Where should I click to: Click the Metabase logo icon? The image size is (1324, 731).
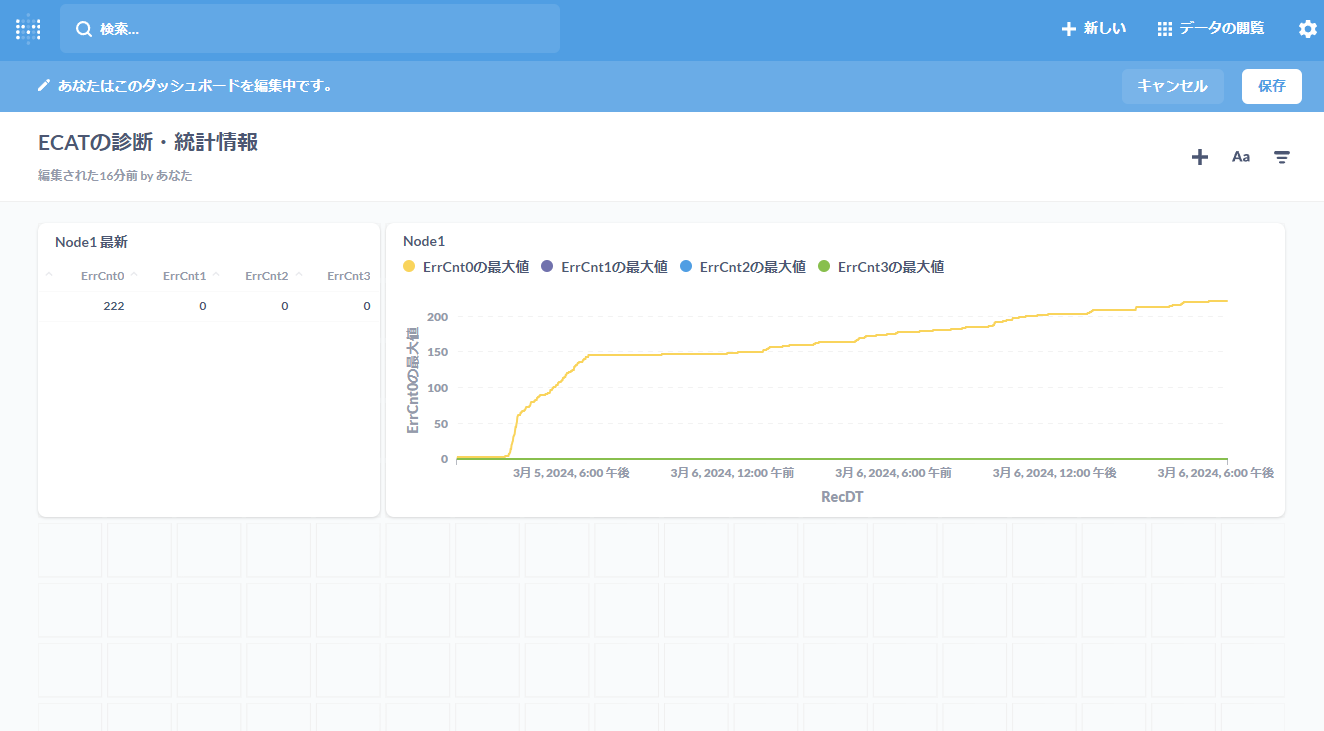click(28, 29)
